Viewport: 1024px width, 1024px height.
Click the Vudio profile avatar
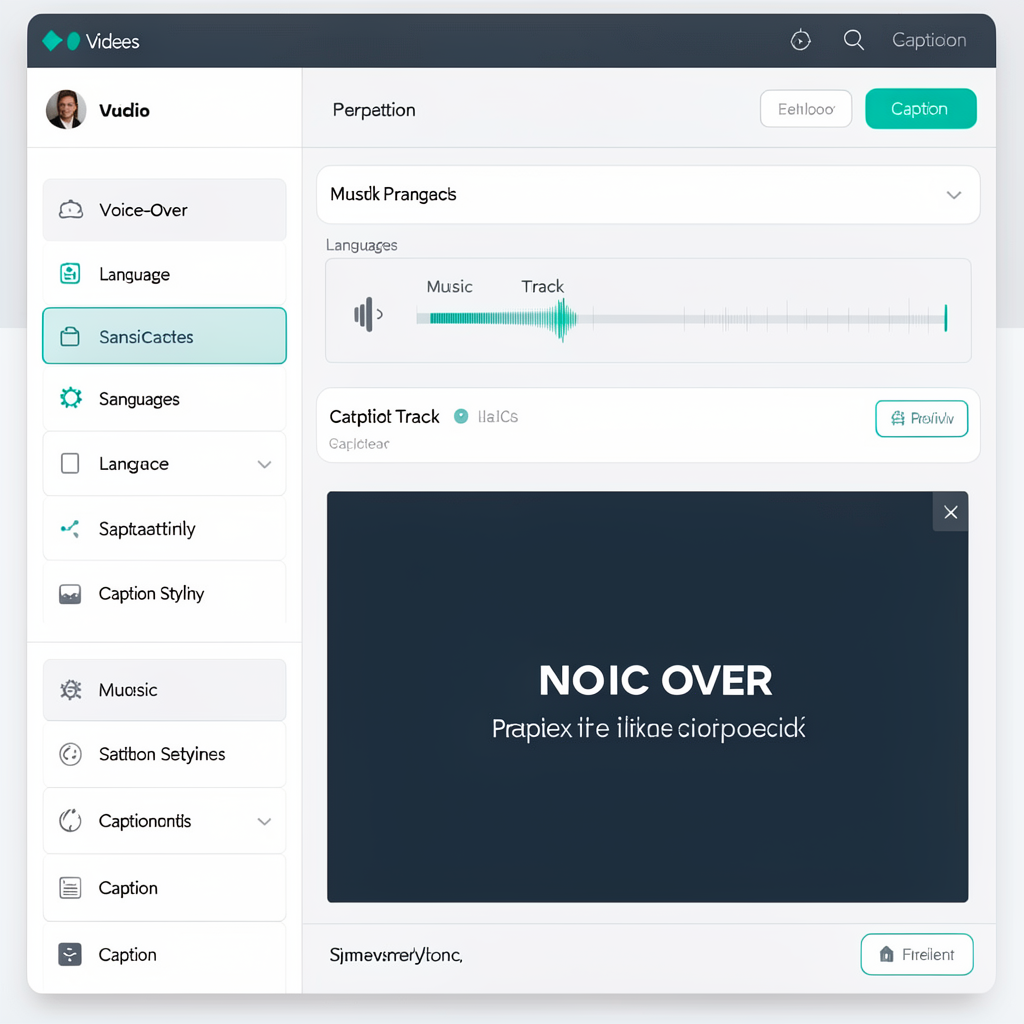(66, 110)
